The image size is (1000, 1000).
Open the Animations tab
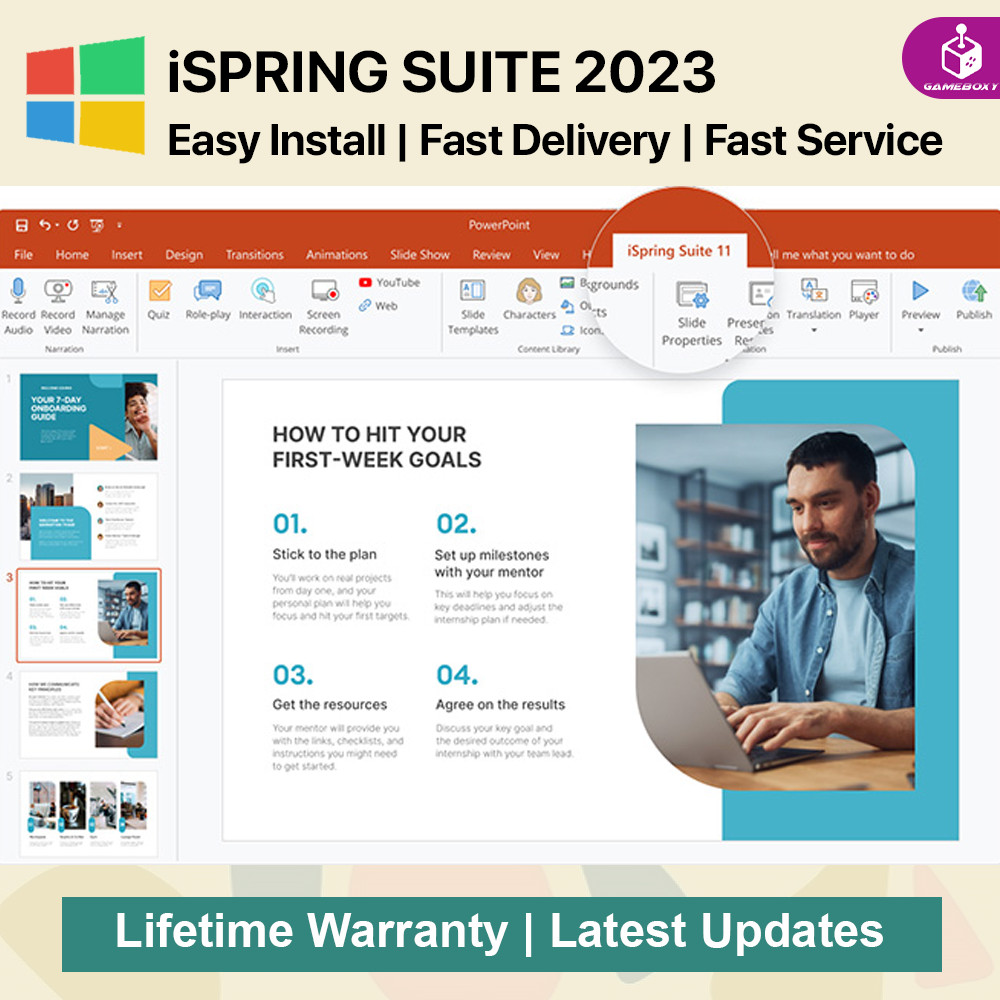[337, 254]
